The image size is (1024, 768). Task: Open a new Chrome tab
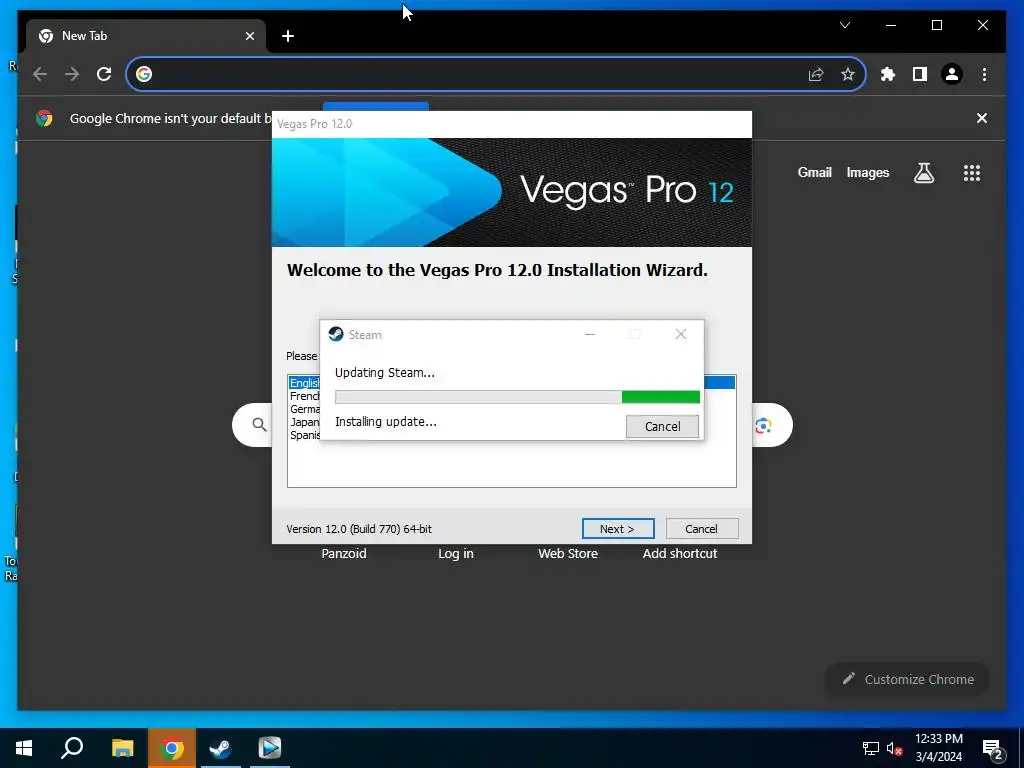pos(287,36)
